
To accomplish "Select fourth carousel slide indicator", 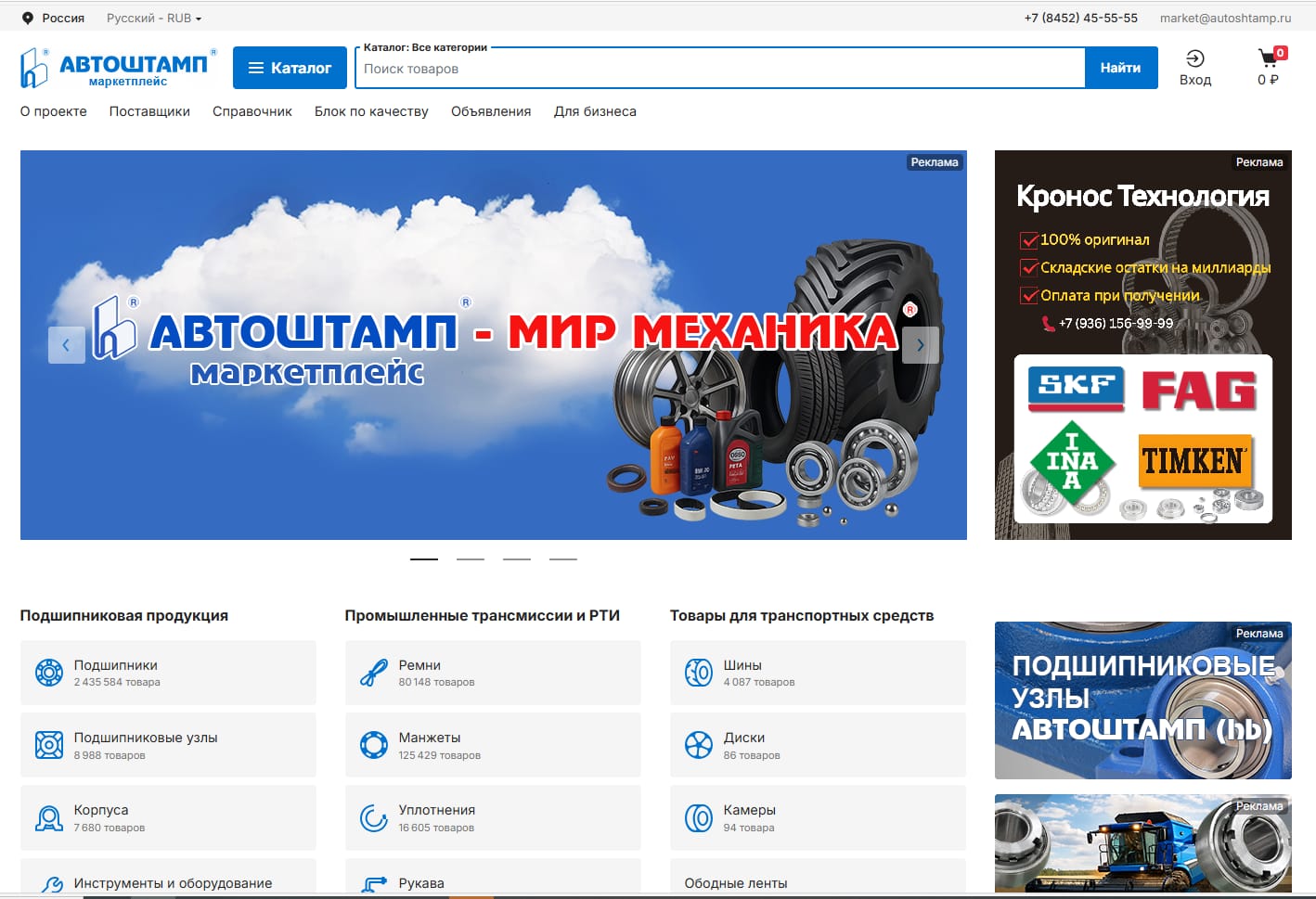I will click(x=563, y=559).
